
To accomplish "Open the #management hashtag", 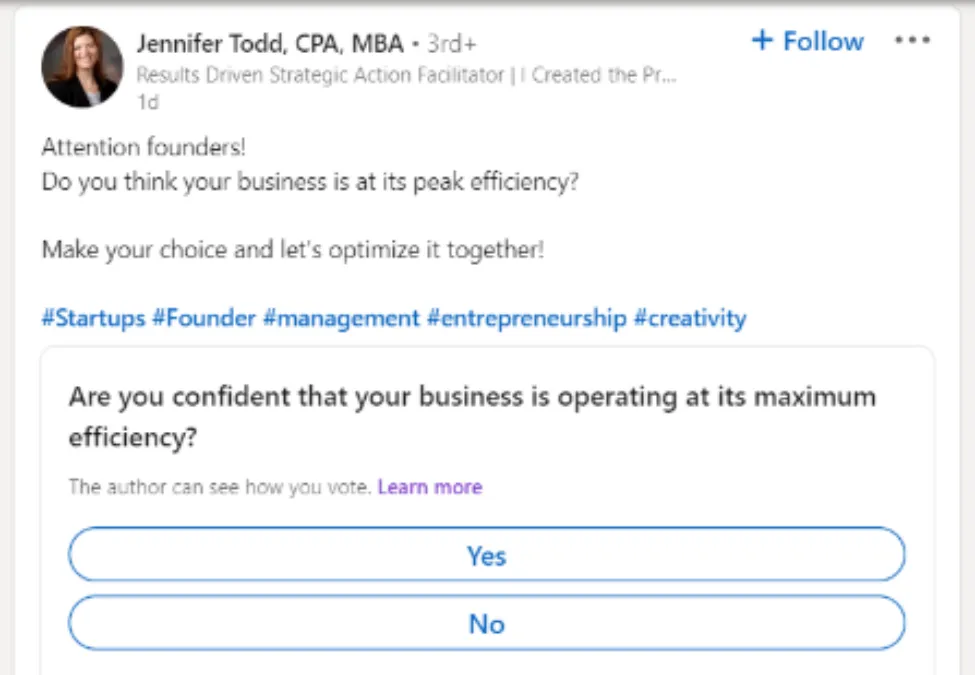I will tap(341, 318).
